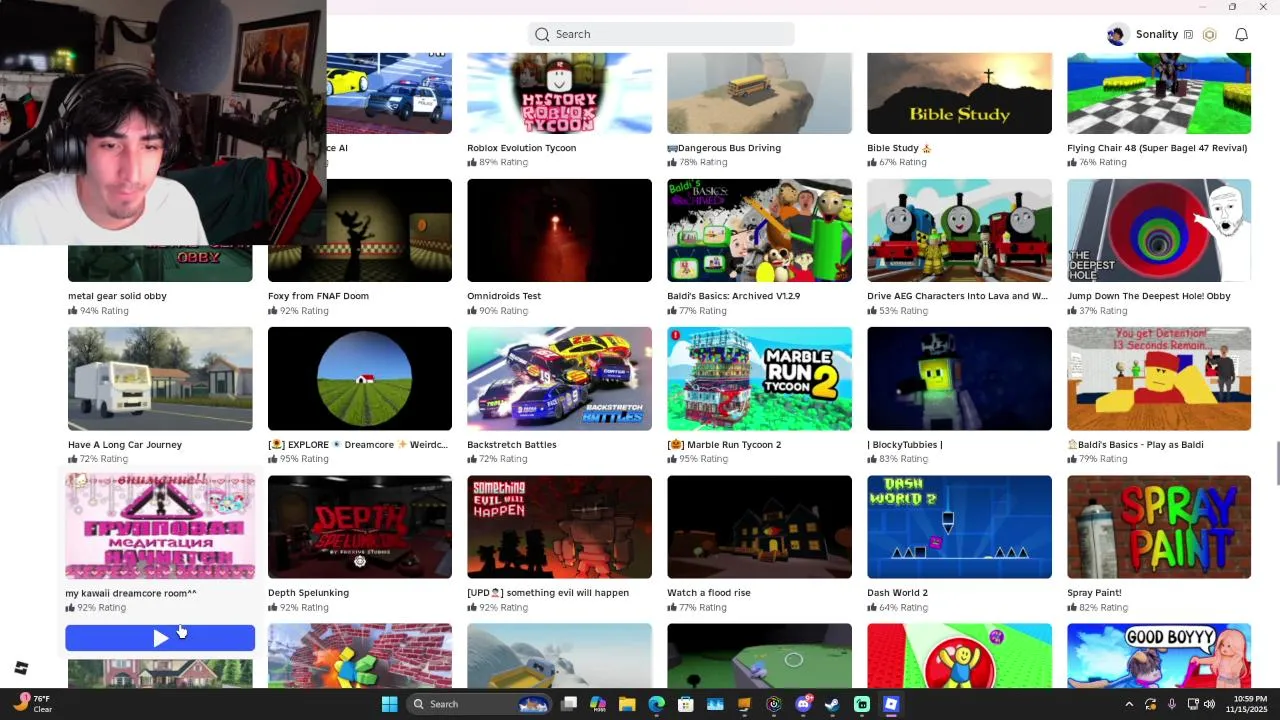Open the Windows Start menu
Screen dimensions: 1280x720
(389, 704)
